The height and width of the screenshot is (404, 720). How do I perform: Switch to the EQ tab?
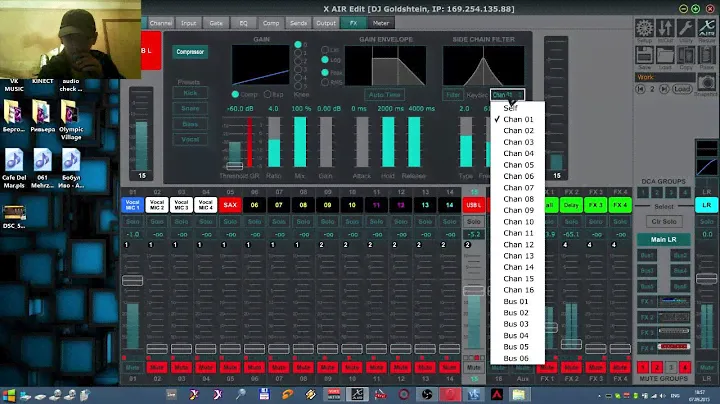click(243, 22)
